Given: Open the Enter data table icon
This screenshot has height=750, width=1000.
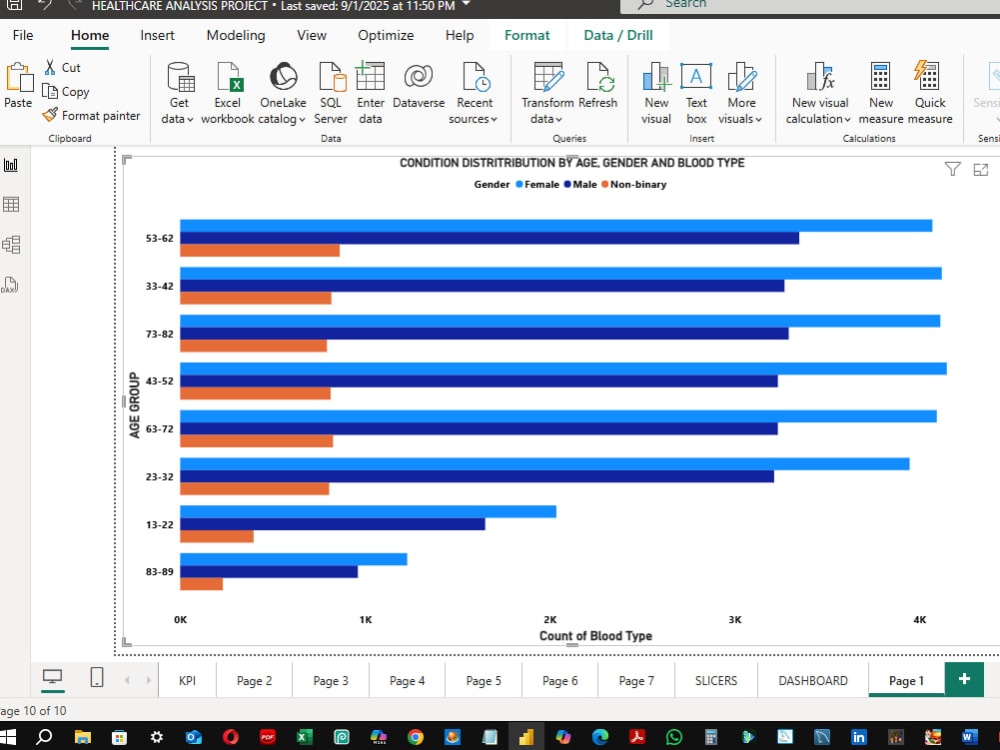Looking at the screenshot, I should pos(370,76).
